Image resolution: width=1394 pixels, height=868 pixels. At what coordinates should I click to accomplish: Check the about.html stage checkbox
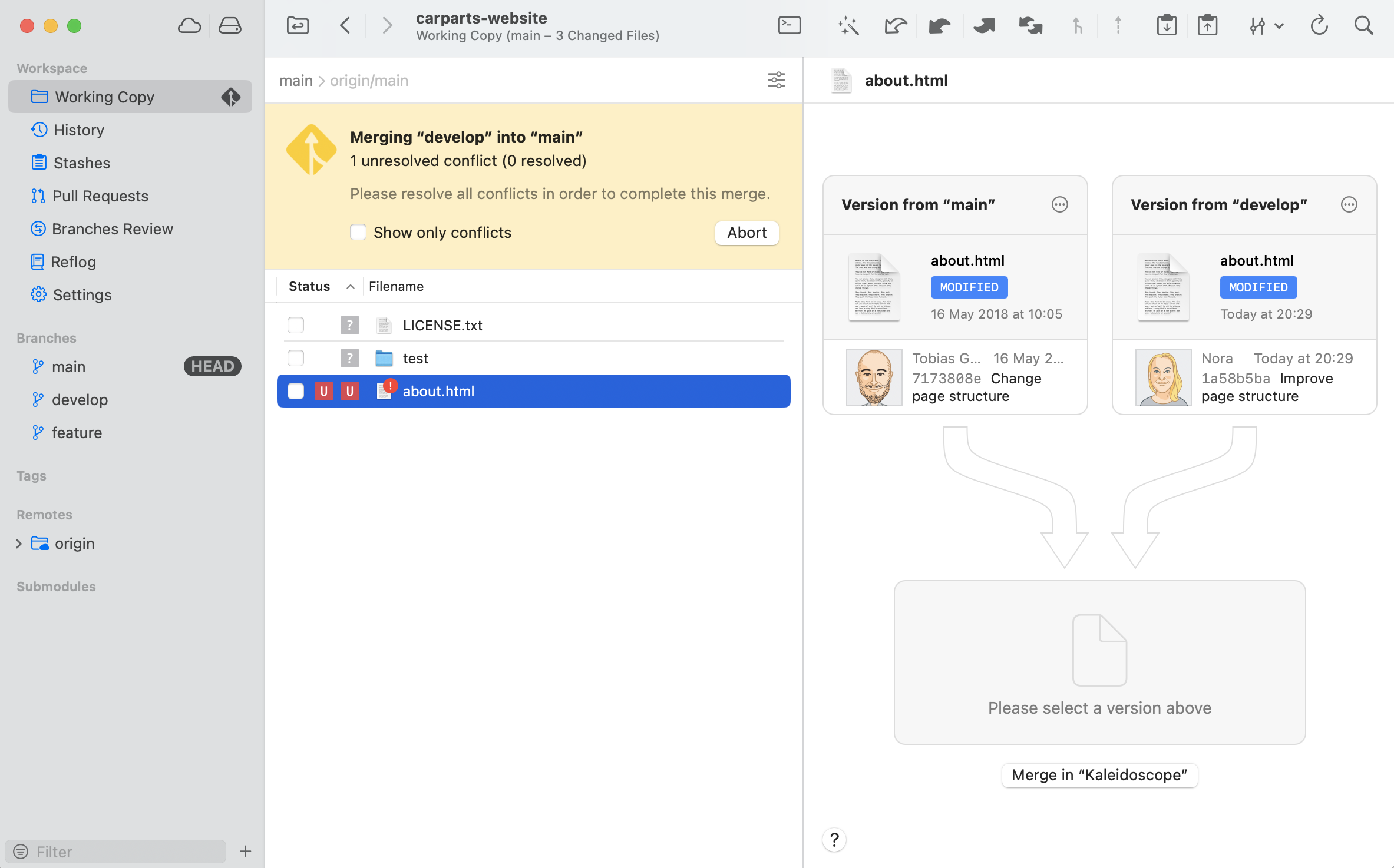[x=296, y=391]
